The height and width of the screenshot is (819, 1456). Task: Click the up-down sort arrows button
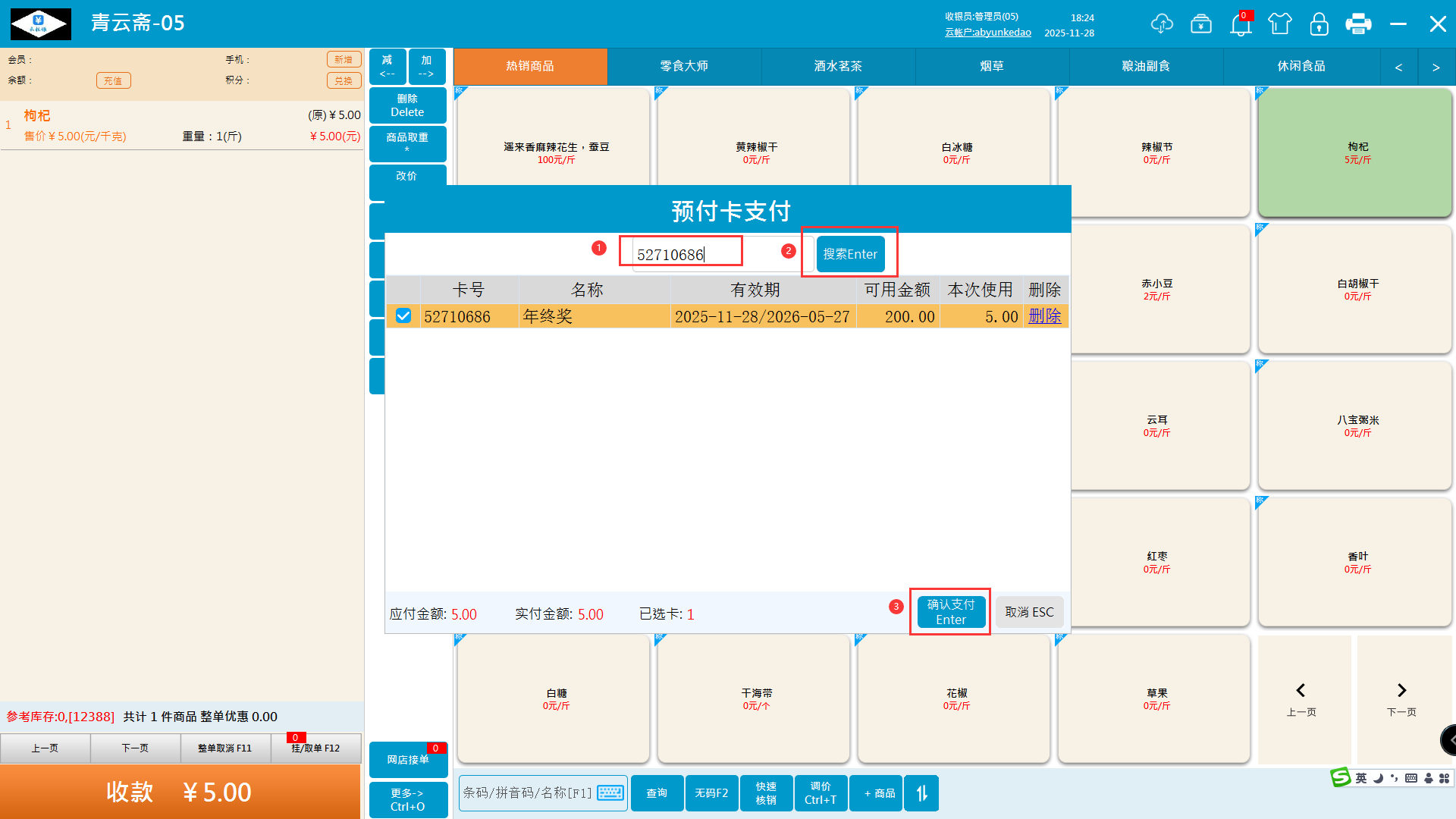[x=921, y=793]
